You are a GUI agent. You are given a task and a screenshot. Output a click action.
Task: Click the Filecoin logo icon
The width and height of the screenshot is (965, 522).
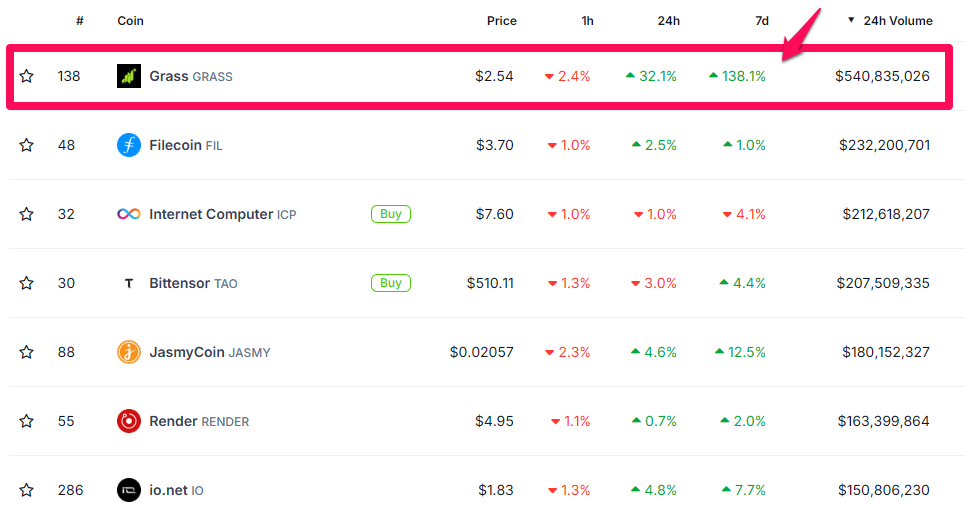tap(129, 145)
